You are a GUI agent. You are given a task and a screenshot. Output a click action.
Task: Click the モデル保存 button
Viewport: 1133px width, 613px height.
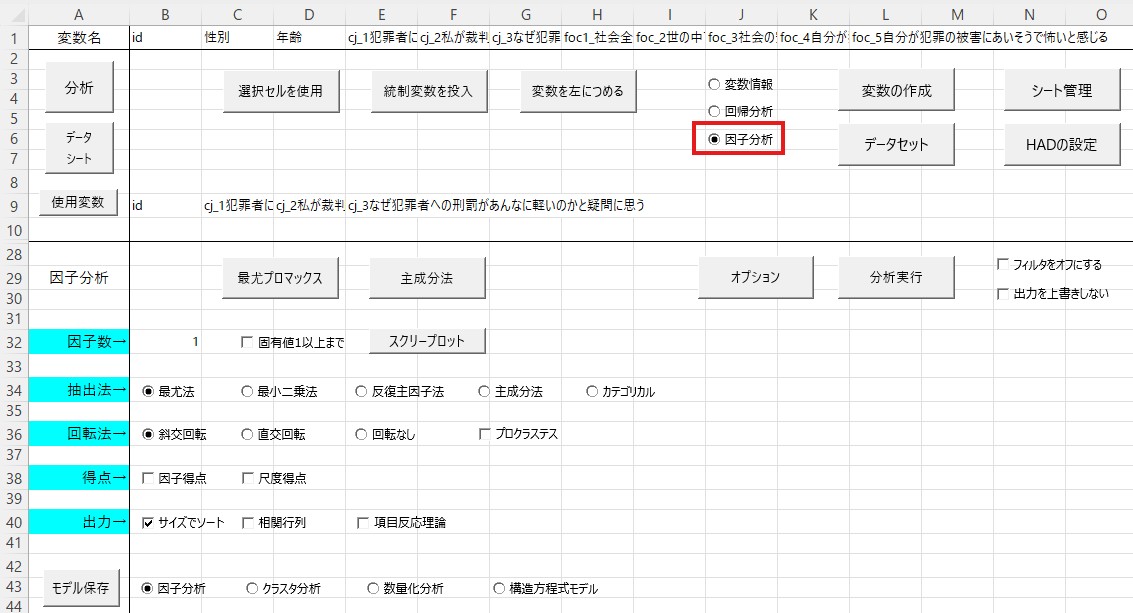79,584
